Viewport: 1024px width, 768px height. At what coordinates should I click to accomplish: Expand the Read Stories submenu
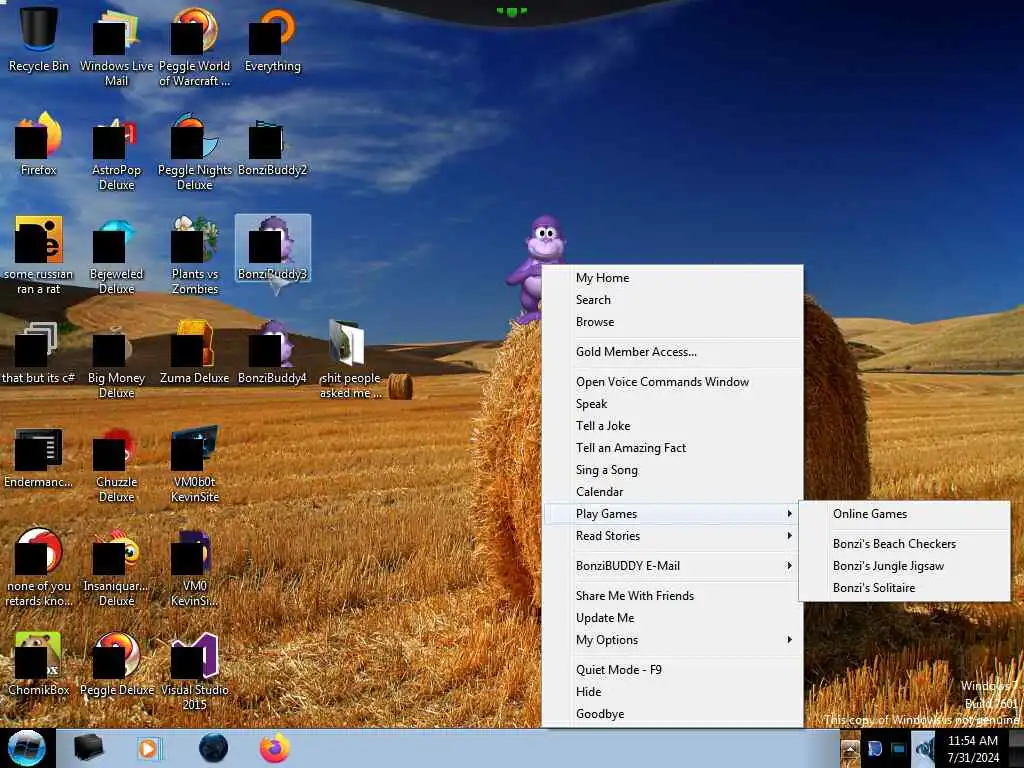(x=673, y=536)
